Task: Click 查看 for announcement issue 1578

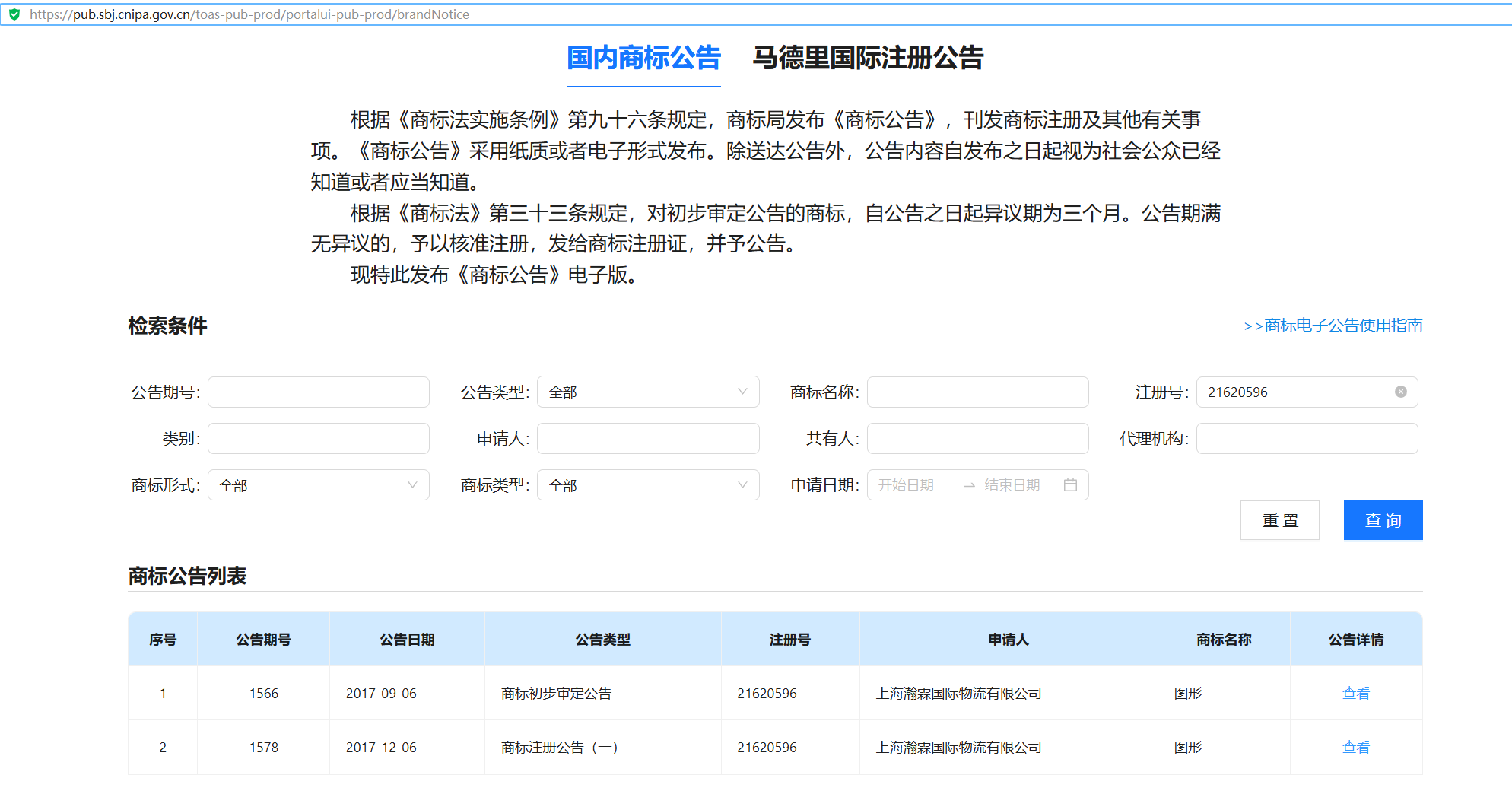Action: tap(1355, 747)
